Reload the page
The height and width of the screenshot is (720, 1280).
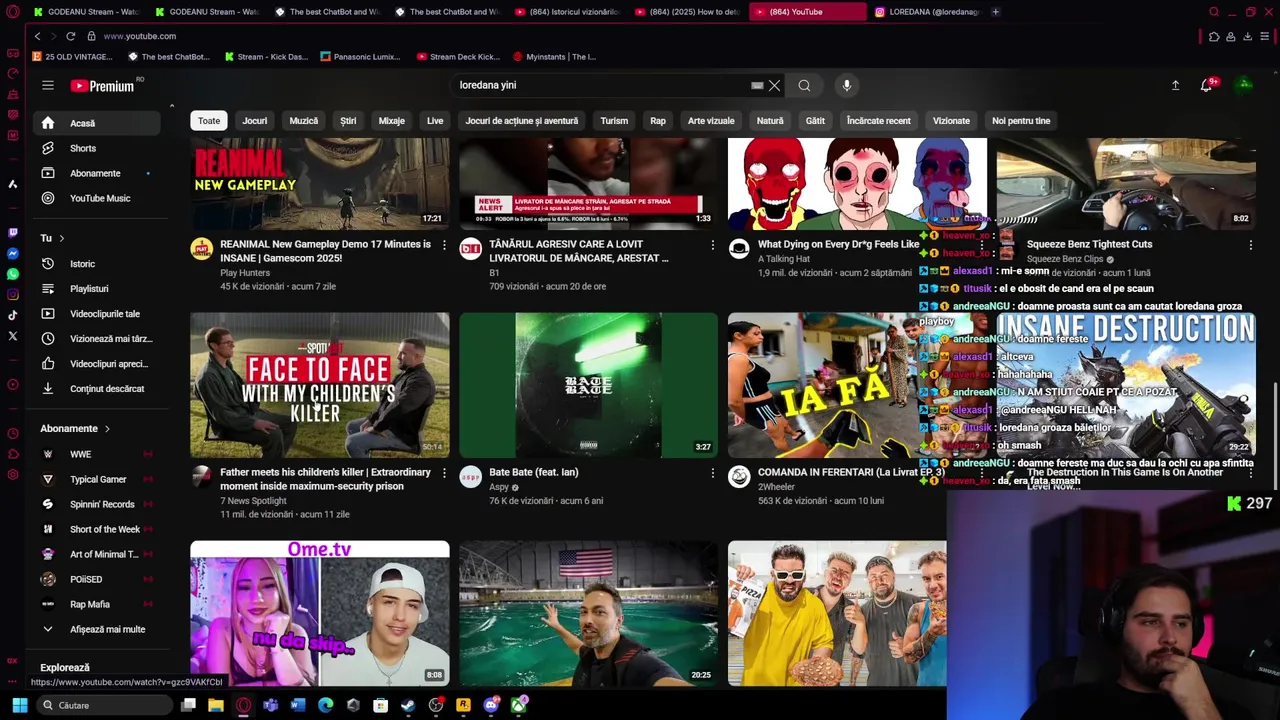(x=72, y=36)
